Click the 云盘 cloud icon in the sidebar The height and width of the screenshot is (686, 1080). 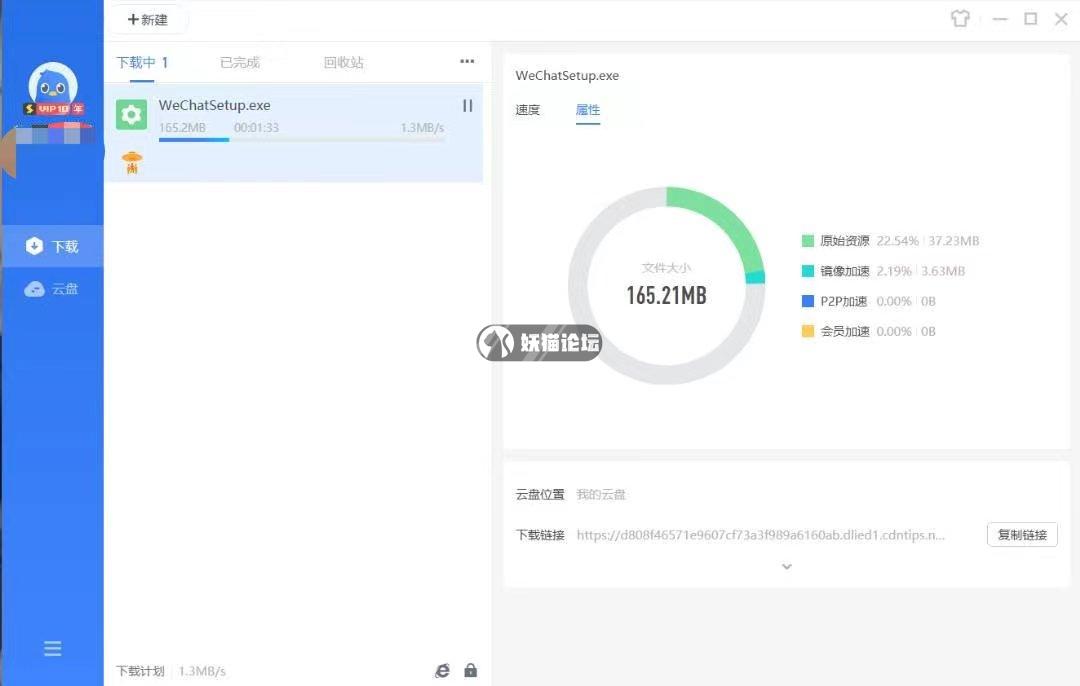tap(34, 289)
